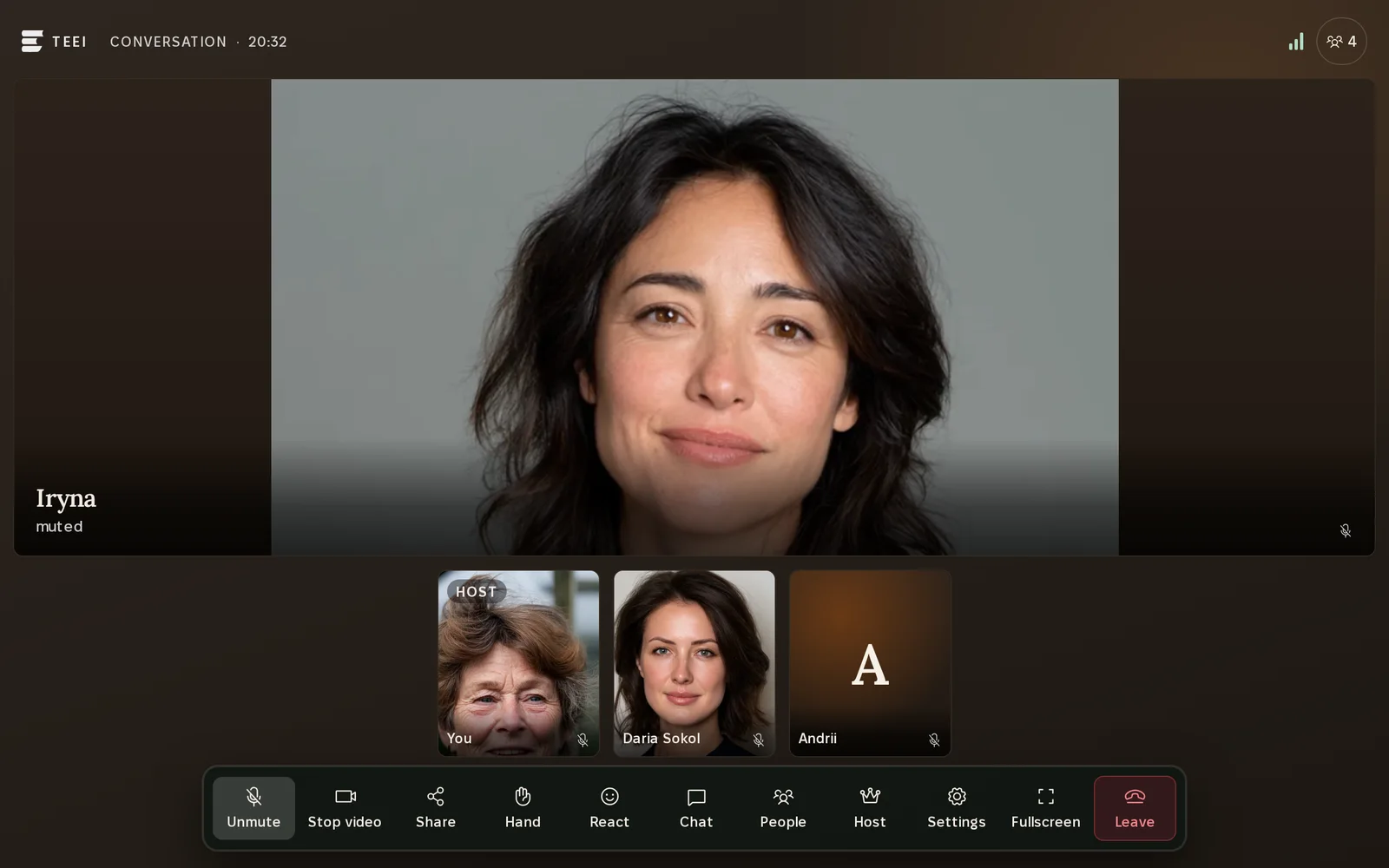The height and width of the screenshot is (868, 1389).
Task: Open Host controls menu
Action: [870, 808]
